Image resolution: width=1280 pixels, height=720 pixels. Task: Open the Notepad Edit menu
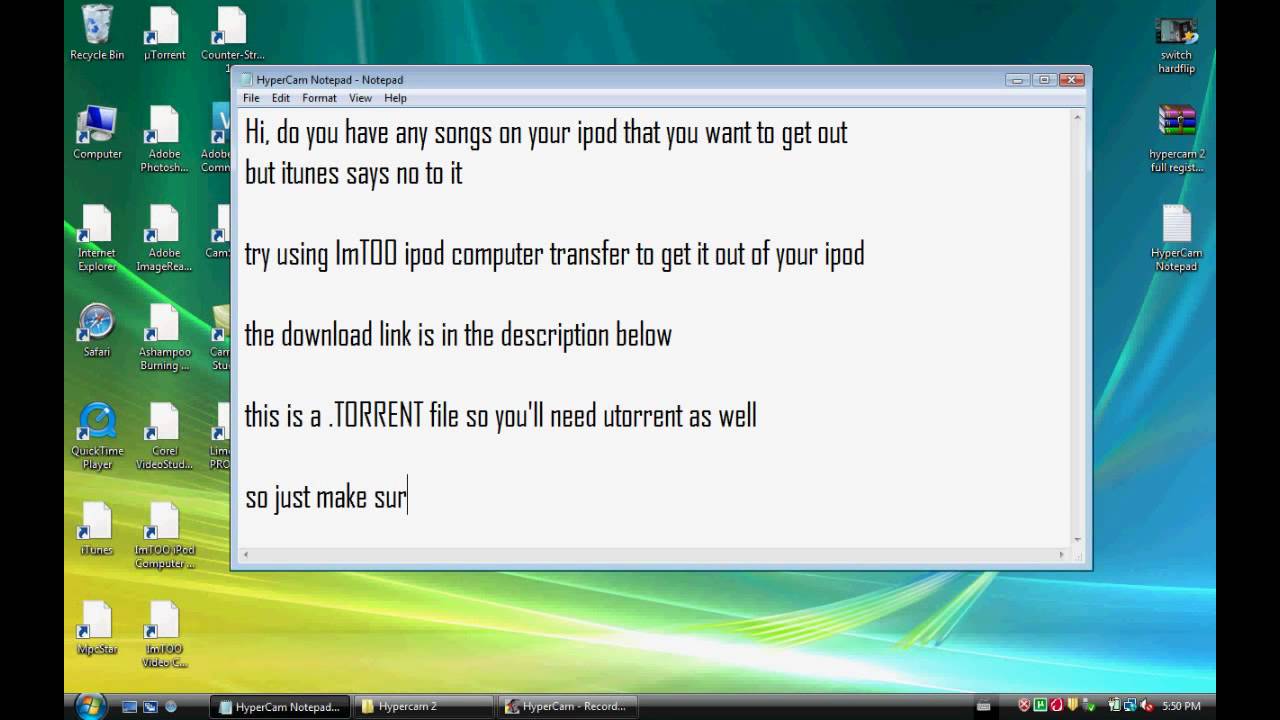(281, 98)
